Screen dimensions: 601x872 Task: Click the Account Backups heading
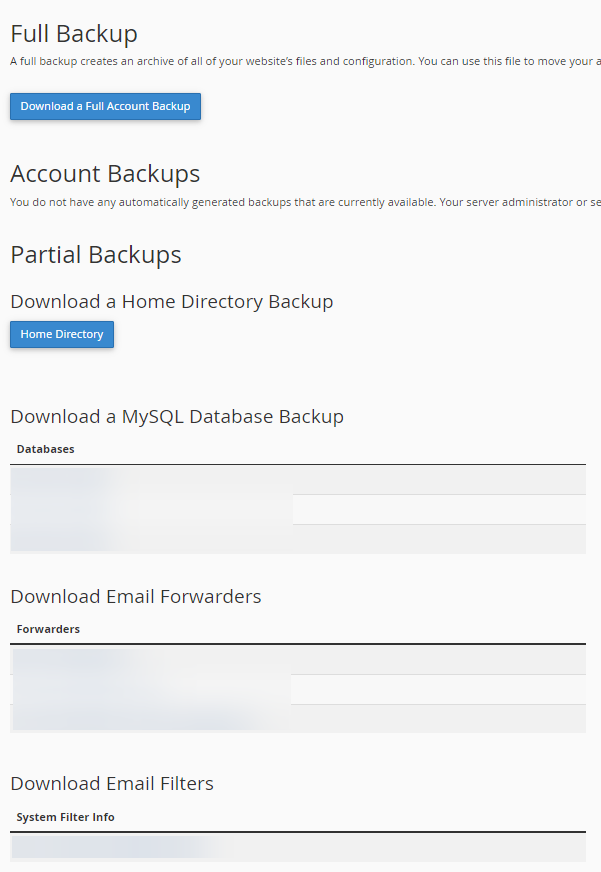pyautogui.click(x=105, y=174)
